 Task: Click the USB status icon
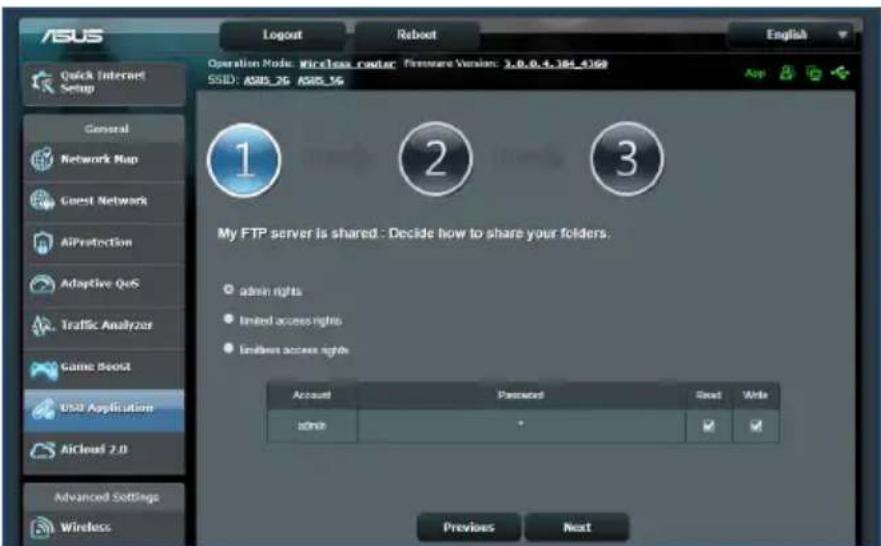841,72
